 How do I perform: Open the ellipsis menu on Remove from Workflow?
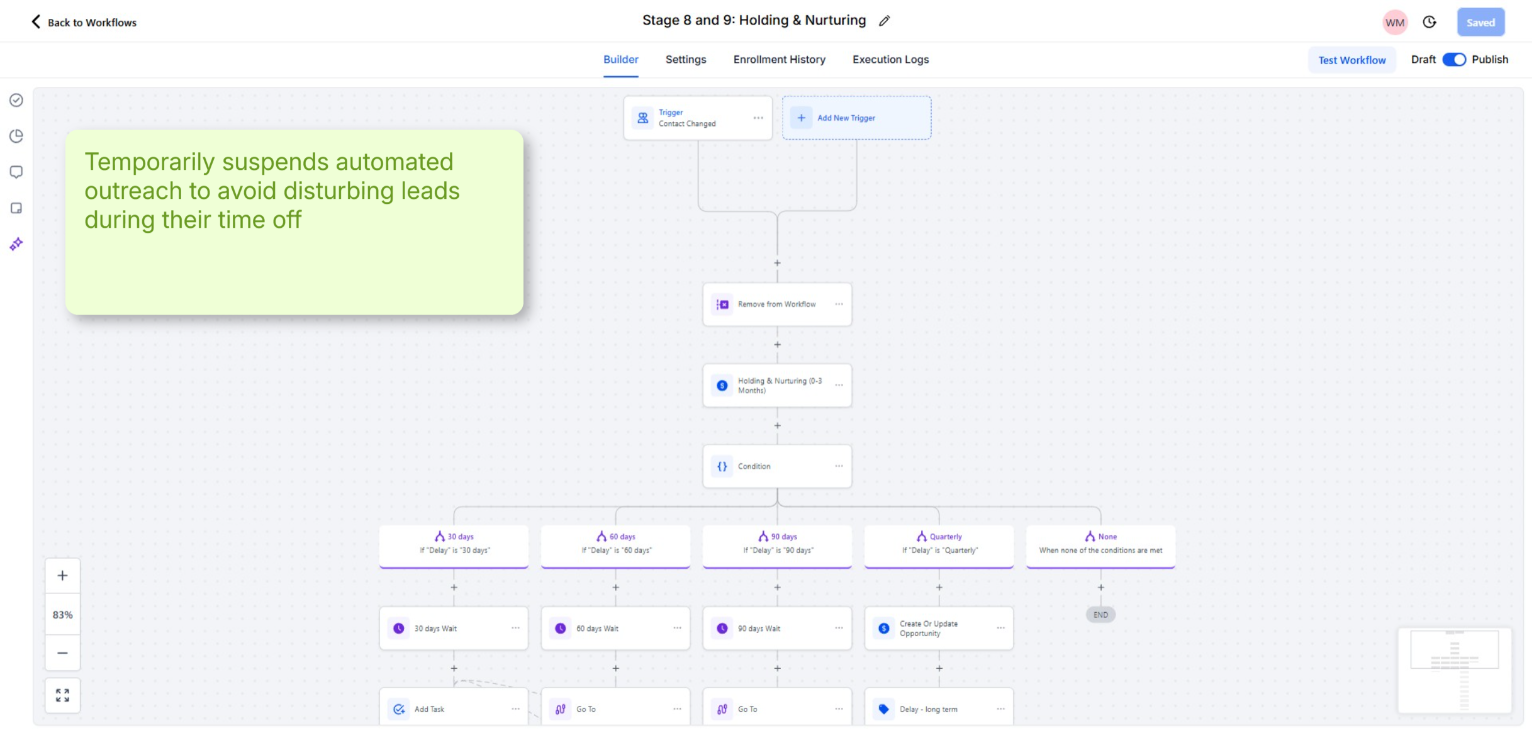coord(838,304)
